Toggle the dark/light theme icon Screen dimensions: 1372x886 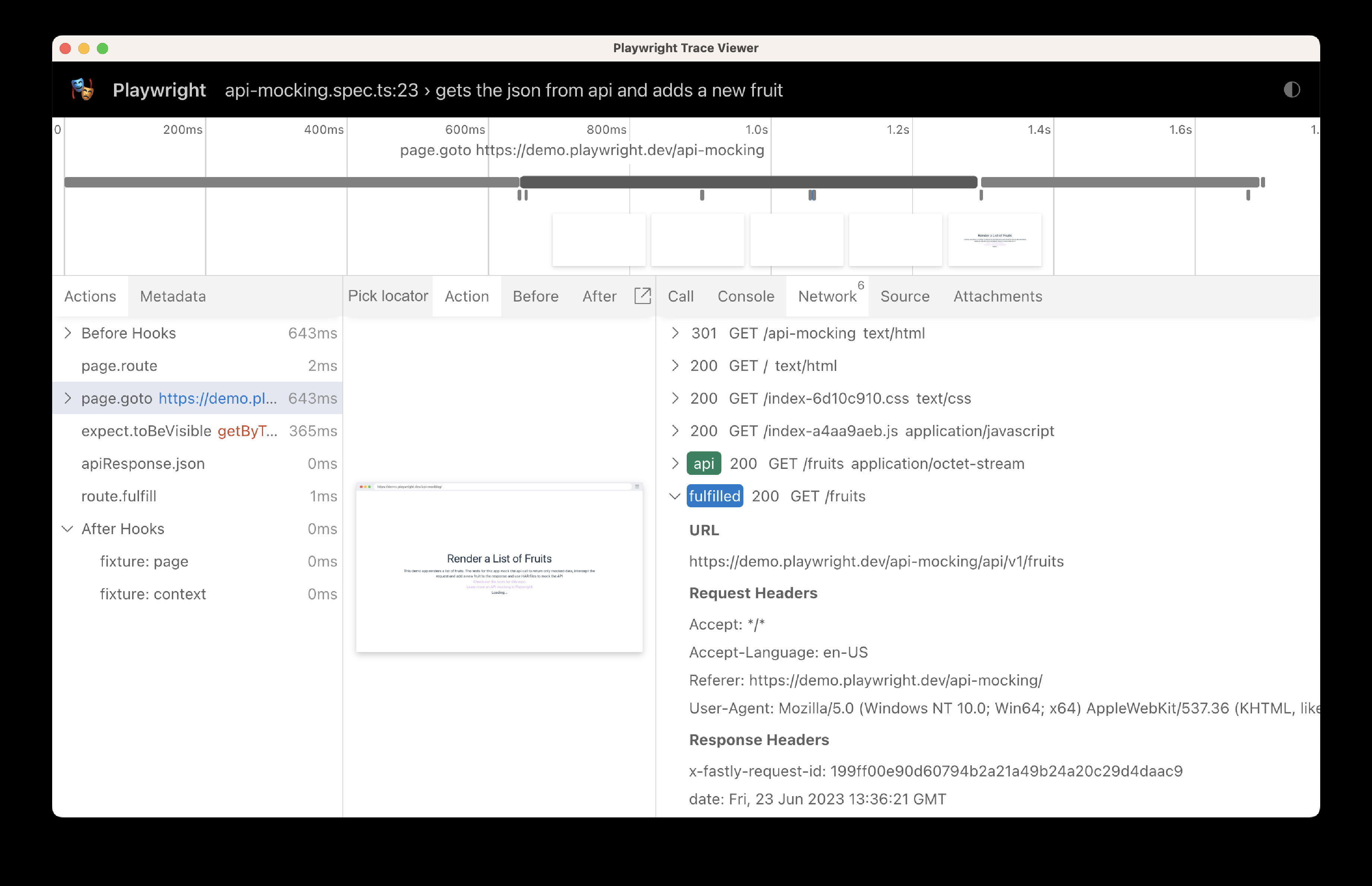(x=1292, y=90)
